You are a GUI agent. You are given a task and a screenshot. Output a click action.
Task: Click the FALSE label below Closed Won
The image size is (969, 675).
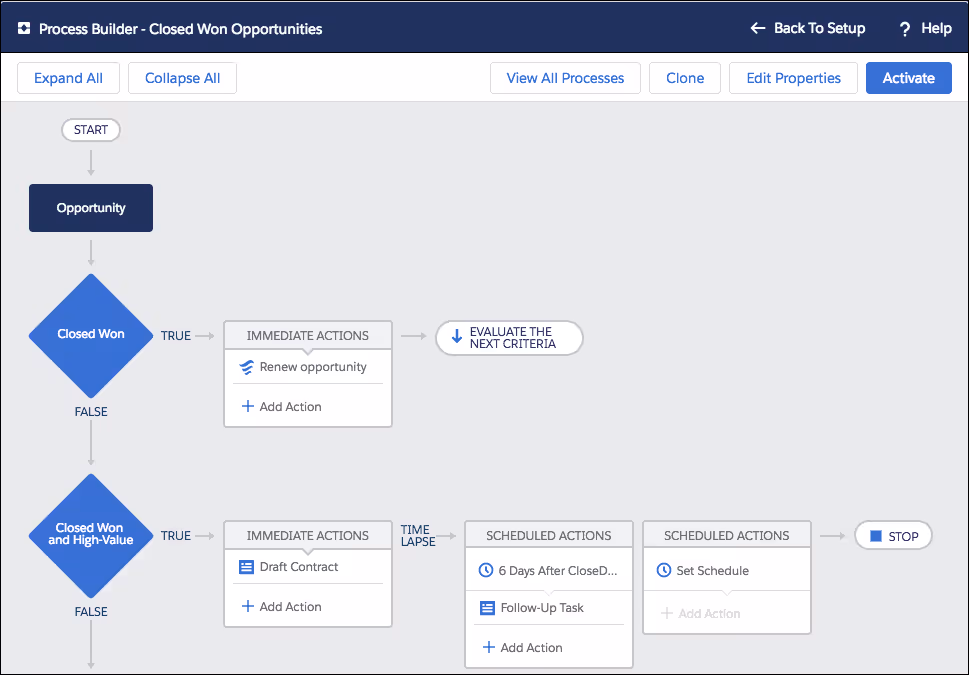tap(91, 412)
